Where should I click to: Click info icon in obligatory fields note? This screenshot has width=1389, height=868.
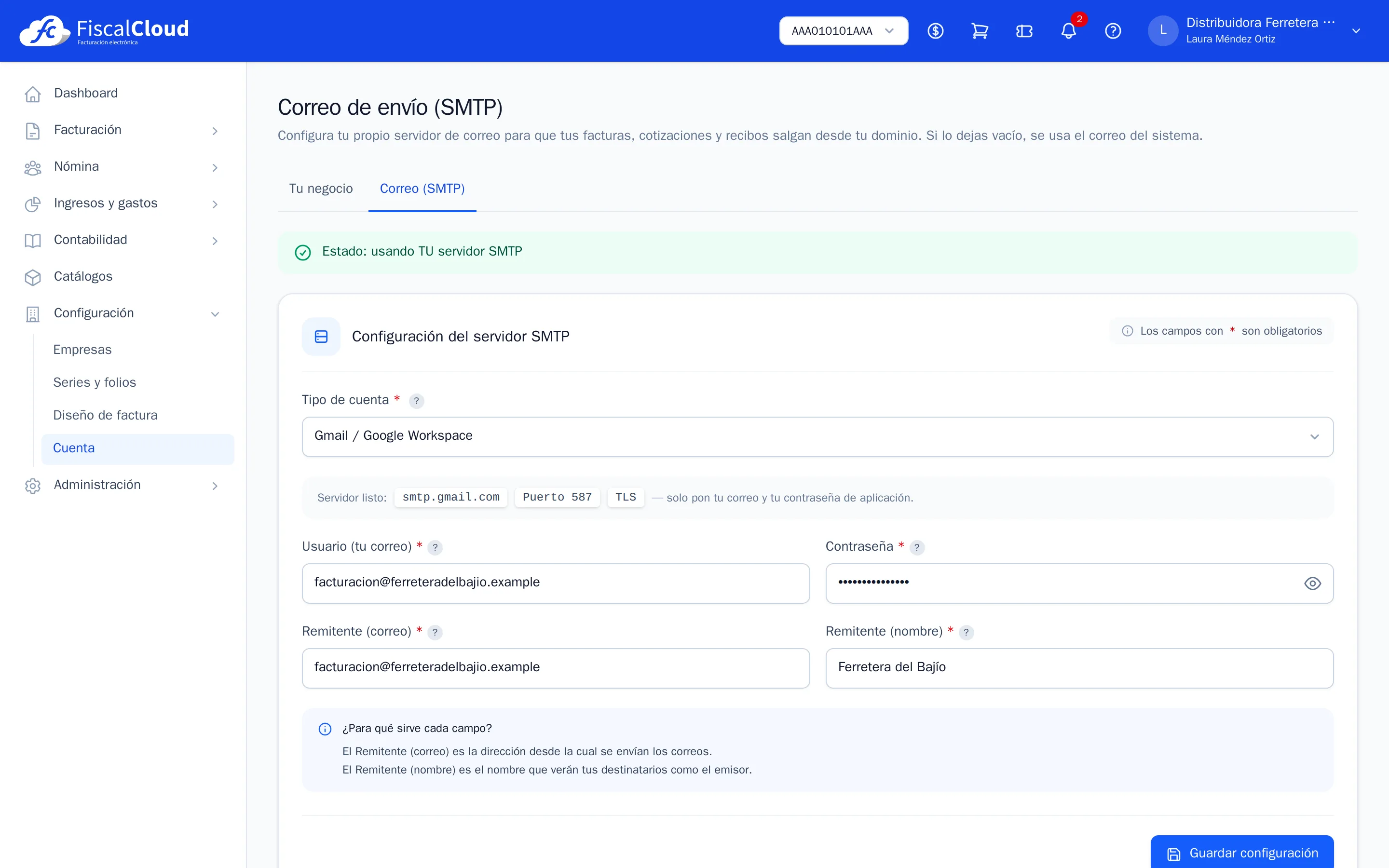(1127, 331)
